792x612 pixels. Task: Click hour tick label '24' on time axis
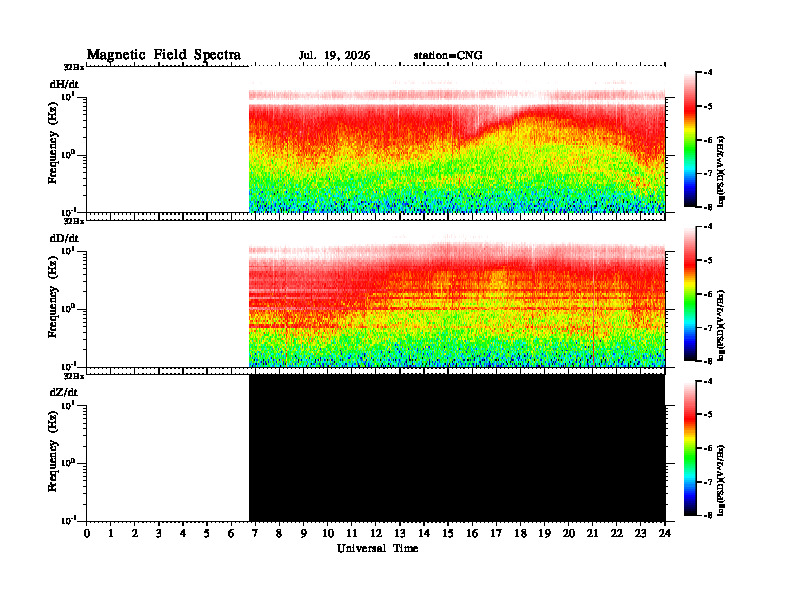tap(665, 534)
